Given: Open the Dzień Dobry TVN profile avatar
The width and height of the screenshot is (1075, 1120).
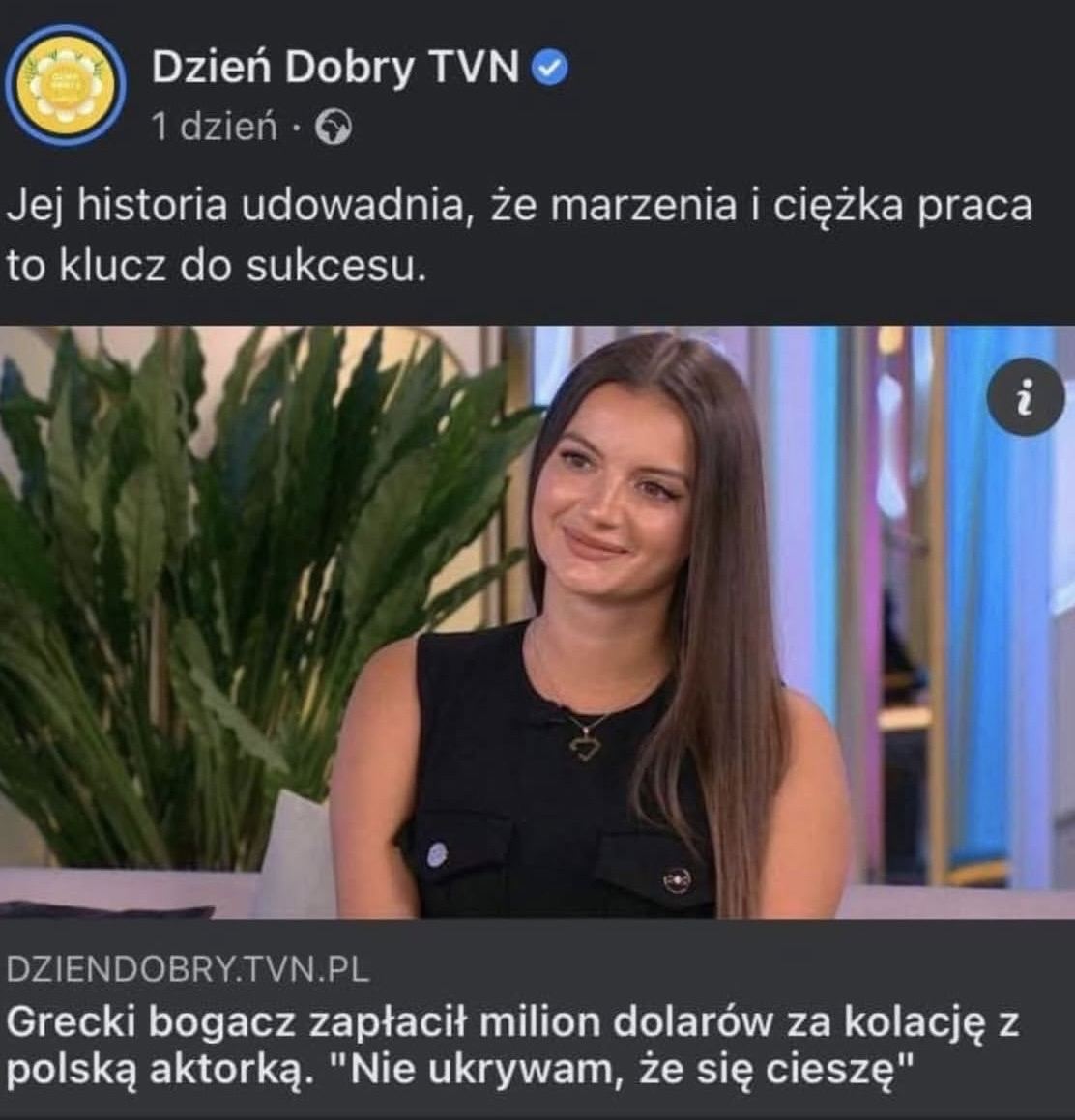Looking at the screenshot, I should [x=66, y=85].
